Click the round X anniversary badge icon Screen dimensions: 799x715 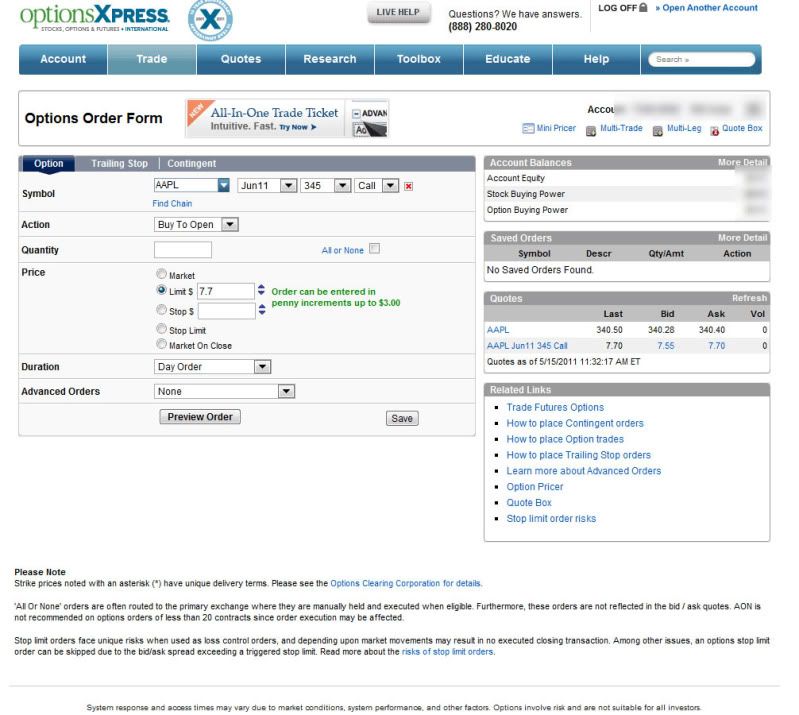(210, 20)
